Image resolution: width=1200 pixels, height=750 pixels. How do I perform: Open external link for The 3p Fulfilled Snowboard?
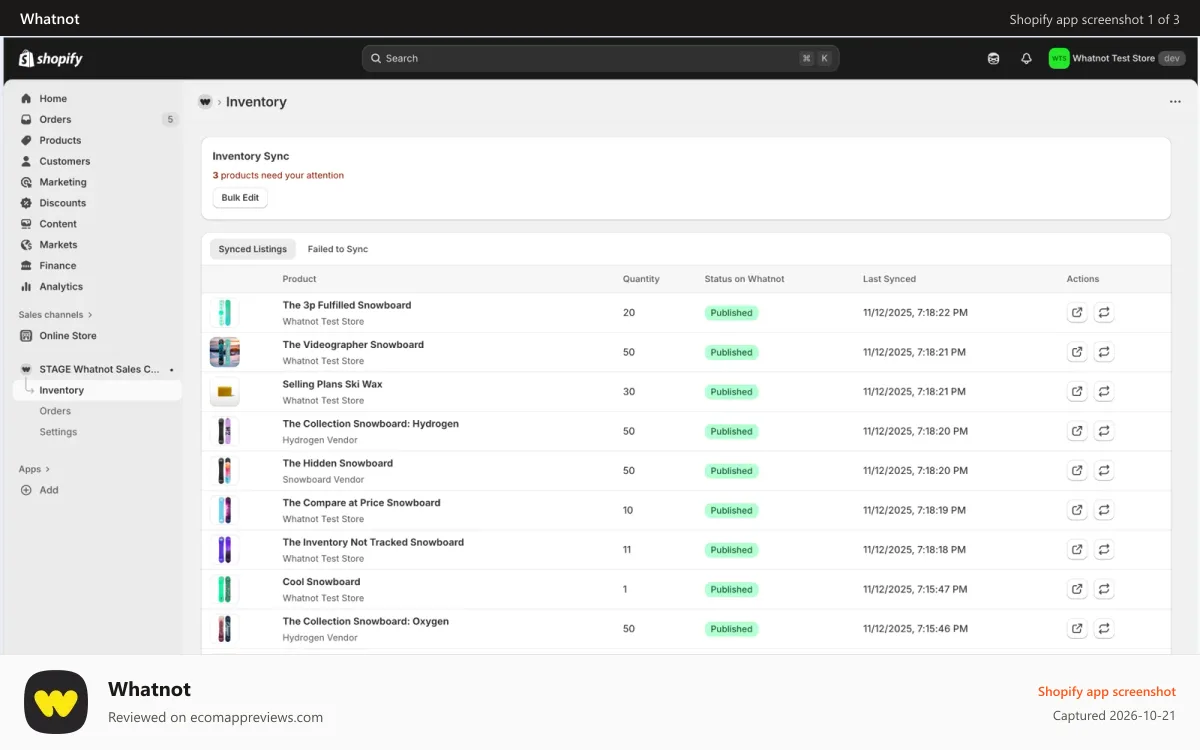click(1077, 313)
